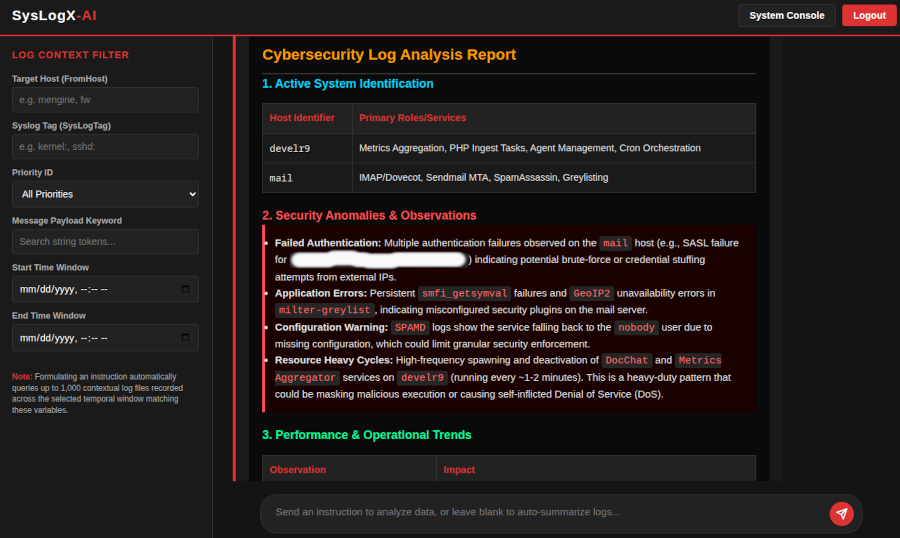Click the End Time Window date field
Image resolution: width=900 pixels, height=538 pixels.
[106, 338]
